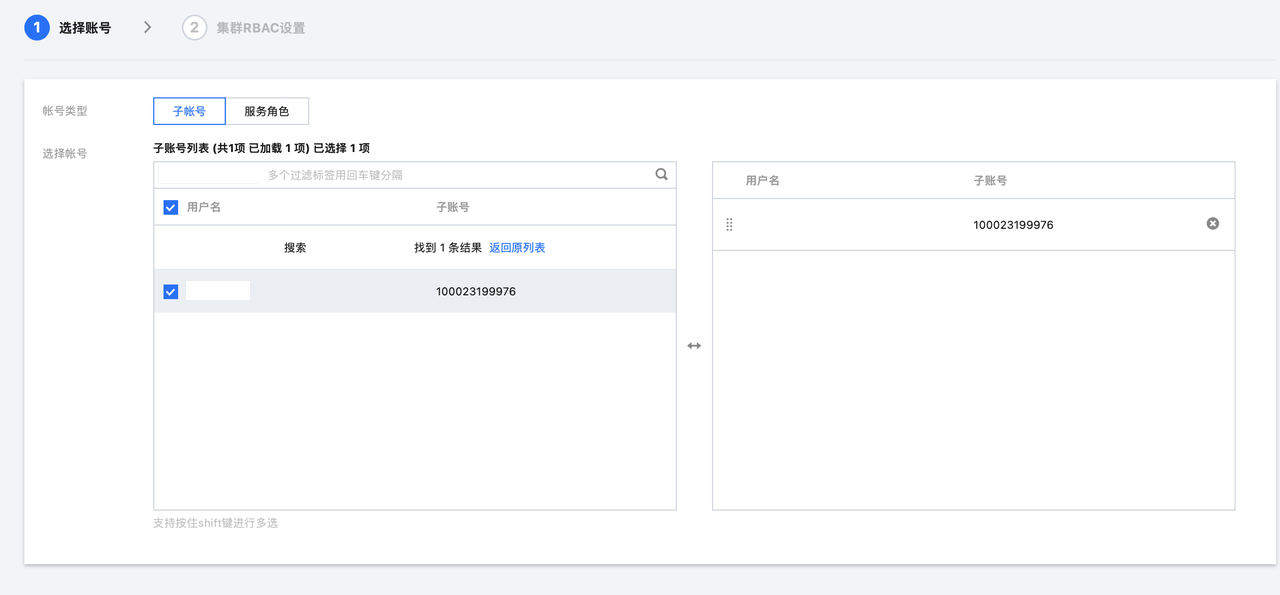Click the 返回原列表 link
This screenshot has width=1280, height=595.
coord(517,248)
